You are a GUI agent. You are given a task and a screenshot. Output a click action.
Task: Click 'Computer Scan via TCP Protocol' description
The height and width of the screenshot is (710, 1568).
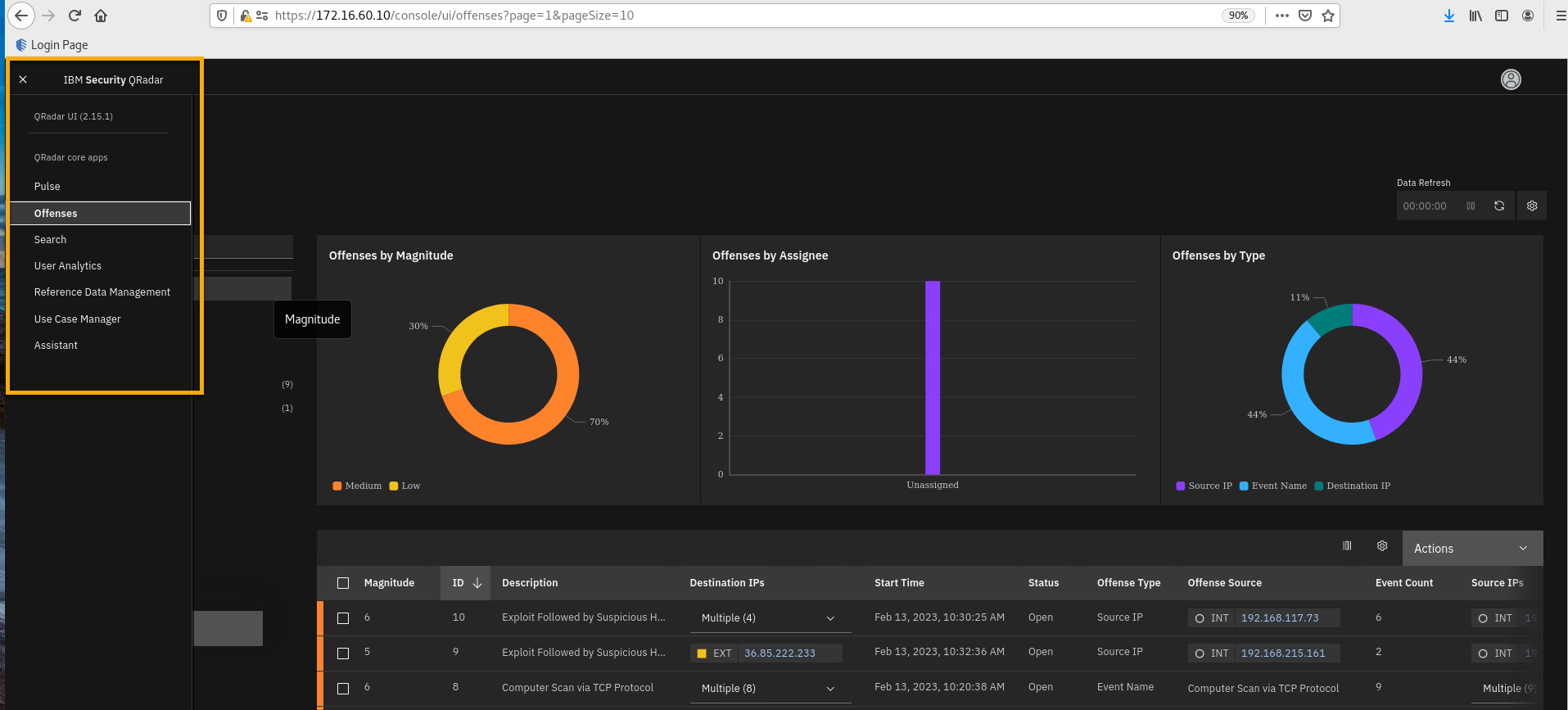tap(577, 688)
